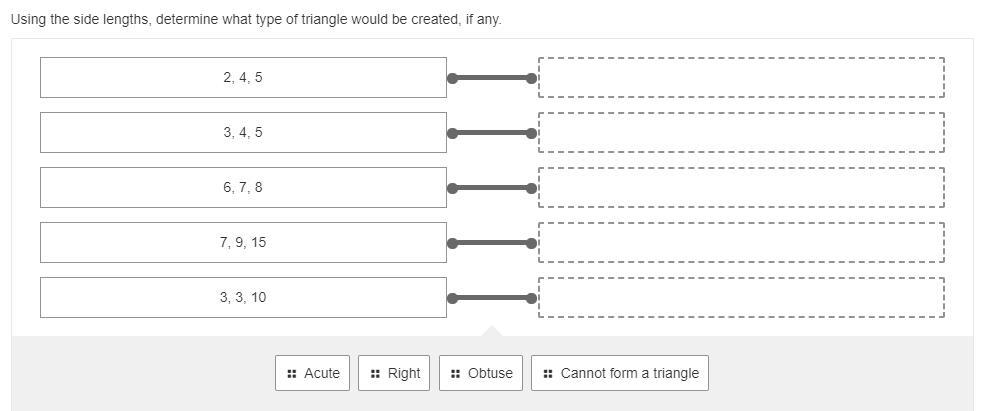Click the dashed answer box for 7, 9, 15
This screenshot has width=1006, height=411.
pos(741,242)
